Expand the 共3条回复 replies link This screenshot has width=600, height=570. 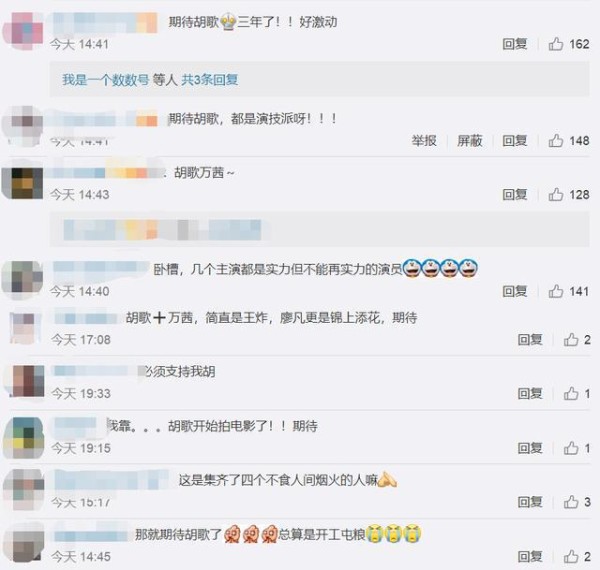pyautogui.click(x=210, y=80)
